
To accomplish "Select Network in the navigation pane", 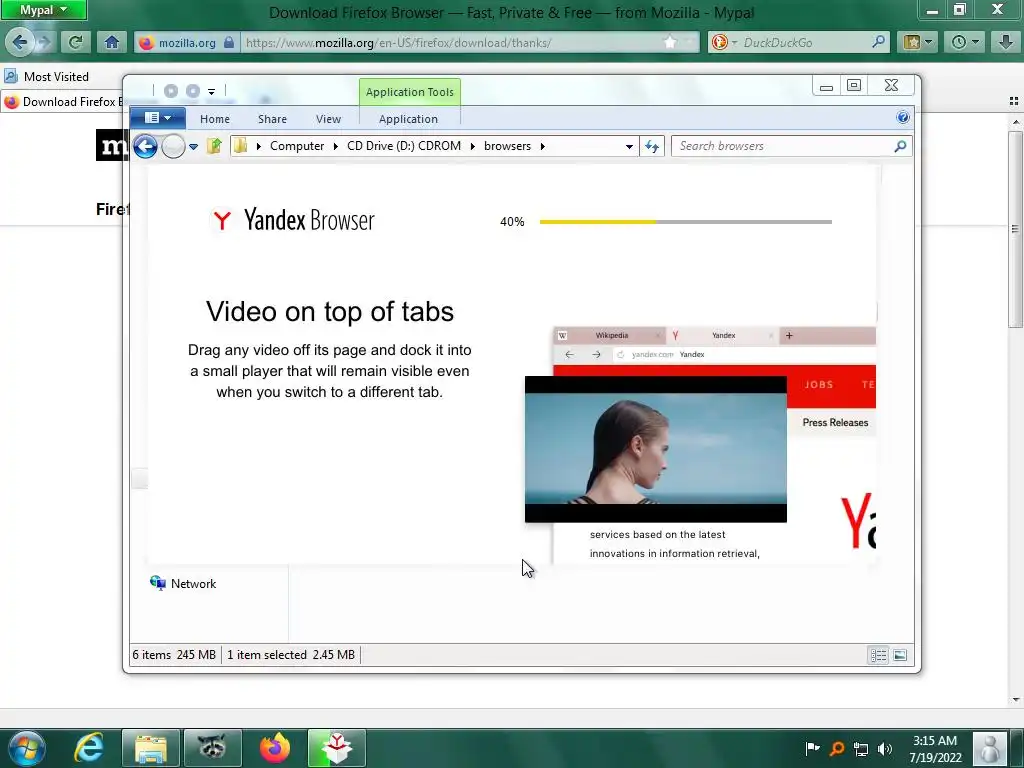I will click(184, 584).
